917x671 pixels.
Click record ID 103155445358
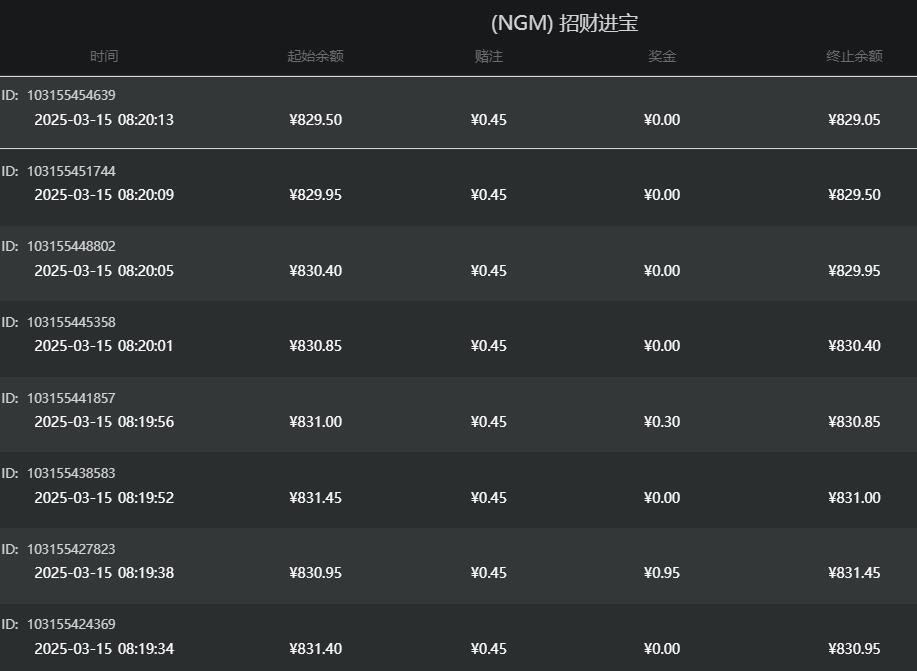point(71,322)
